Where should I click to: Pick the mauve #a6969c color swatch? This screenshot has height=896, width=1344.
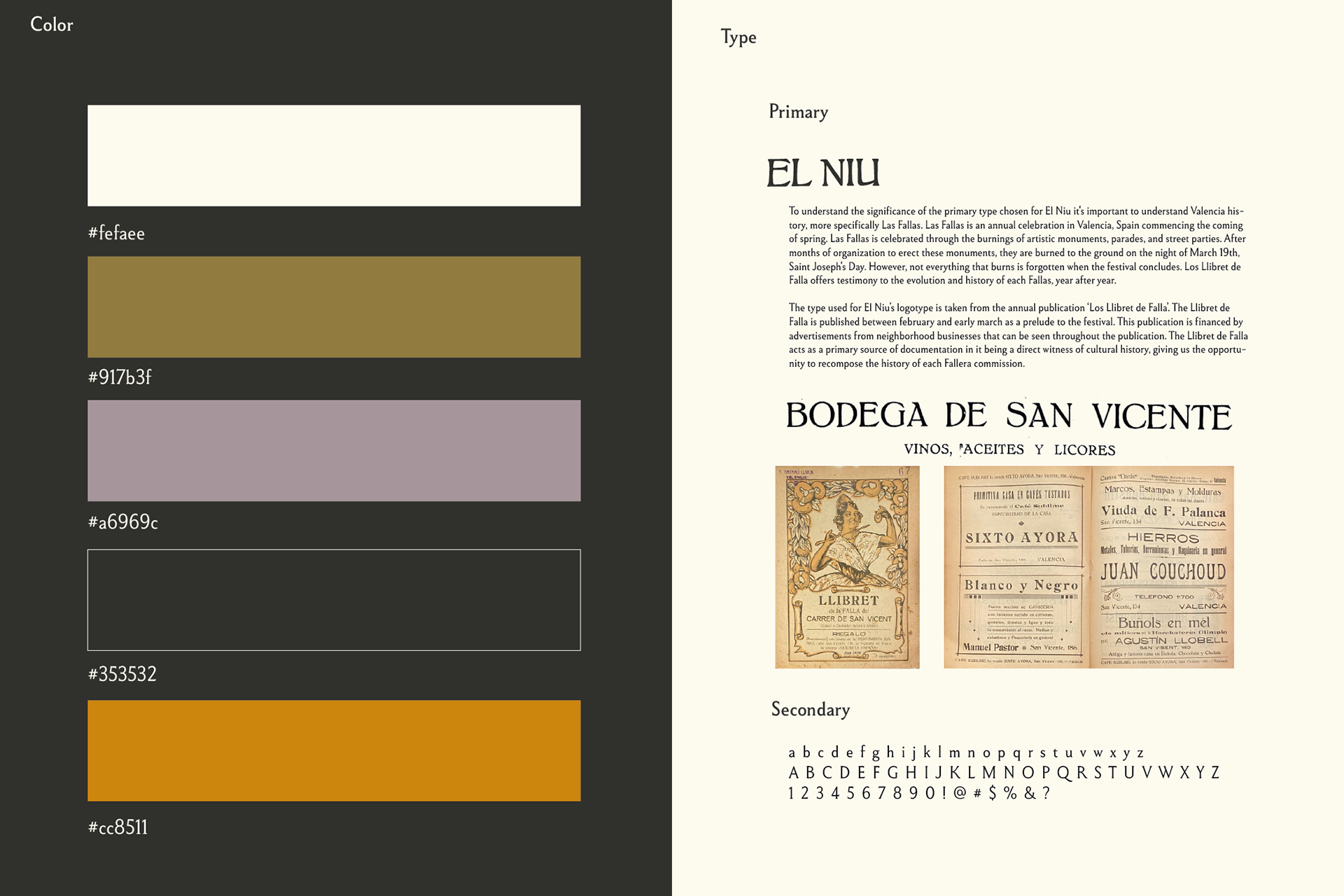tap(334, 450)
